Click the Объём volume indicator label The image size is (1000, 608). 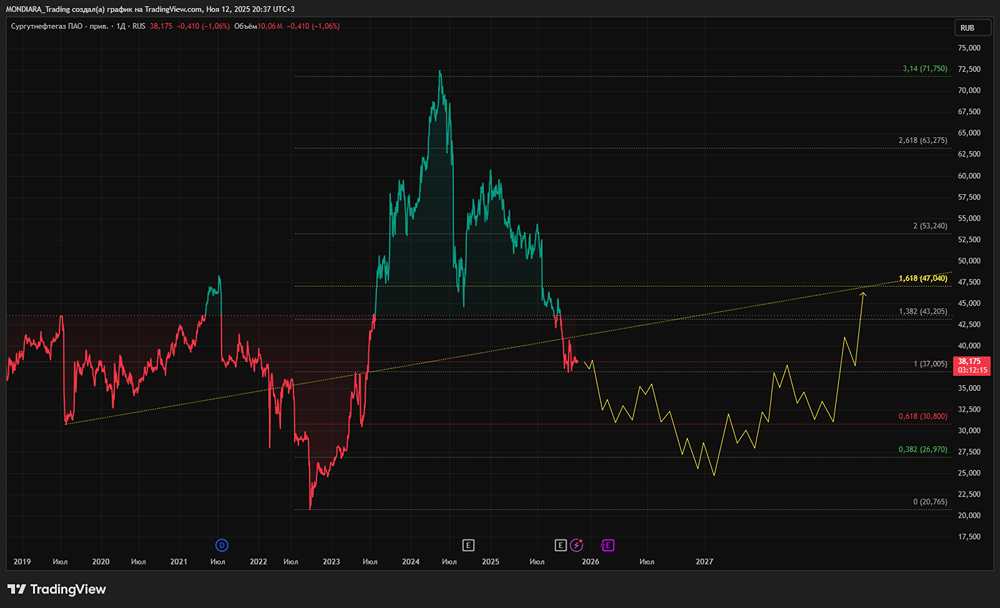pos(246,26)
